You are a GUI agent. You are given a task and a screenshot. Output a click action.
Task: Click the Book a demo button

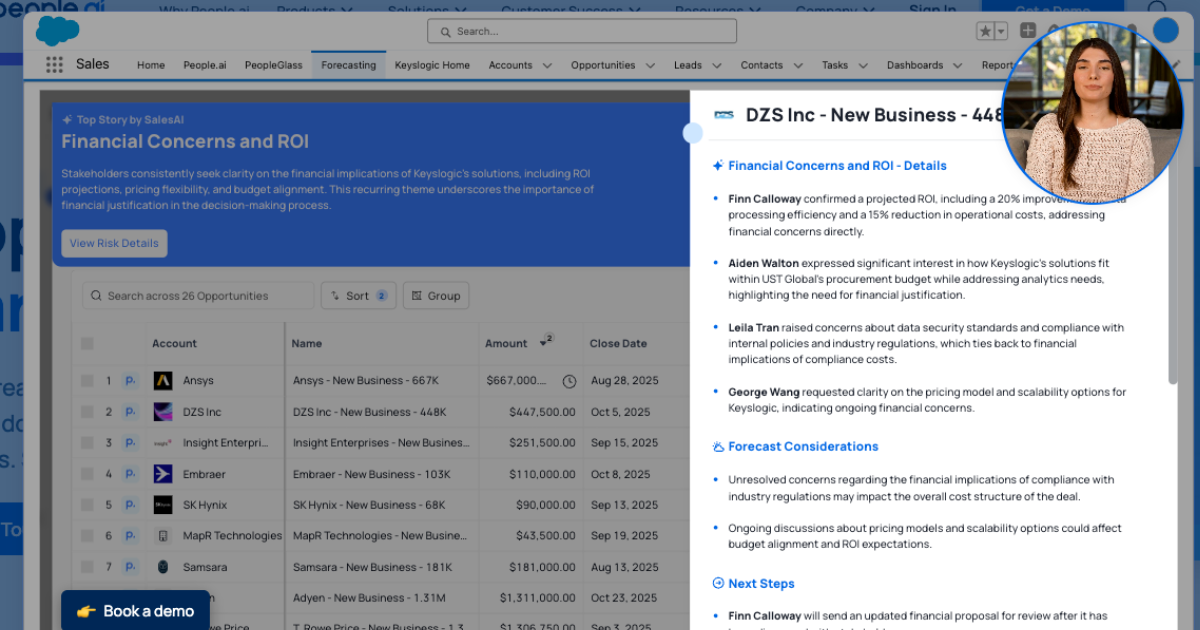[x=136, y=611]
